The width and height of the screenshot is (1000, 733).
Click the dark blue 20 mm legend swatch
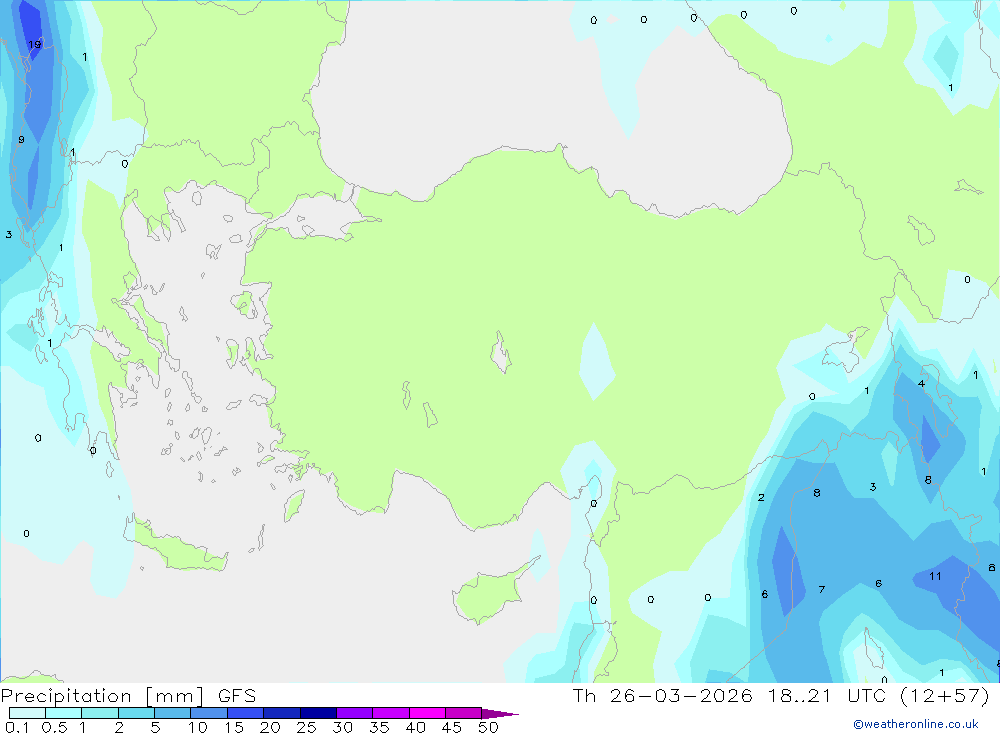click(x=281, y=713)
